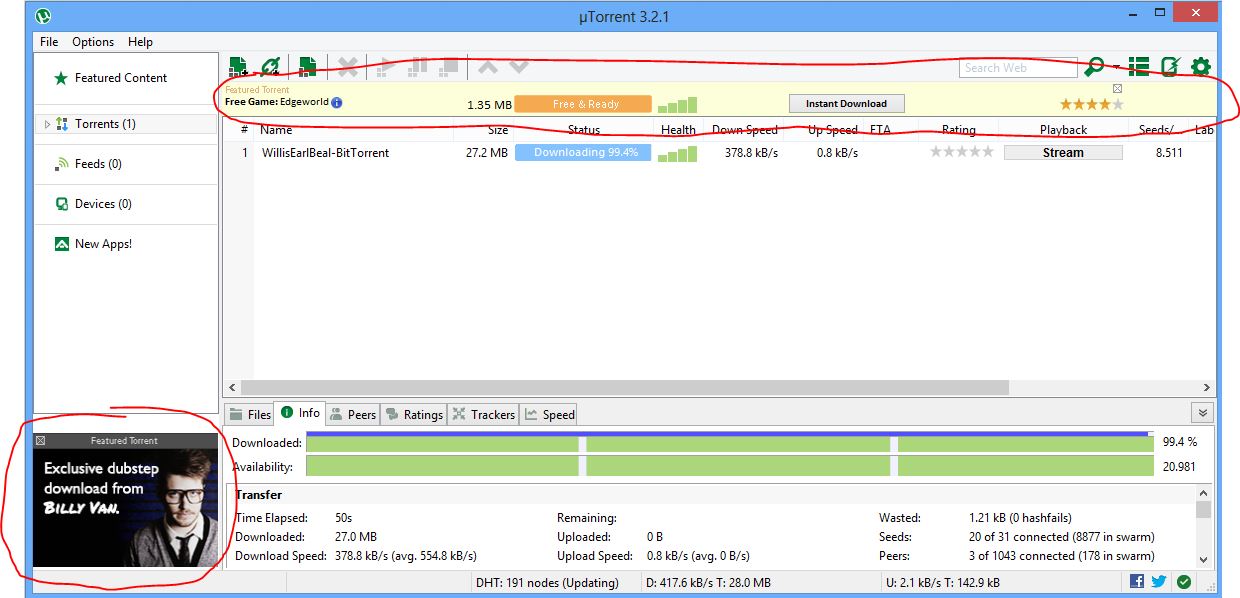Screen dimensions: 1240x598
Task: Collapse the detail pane with double chevron
Action: click(1203, 413)
